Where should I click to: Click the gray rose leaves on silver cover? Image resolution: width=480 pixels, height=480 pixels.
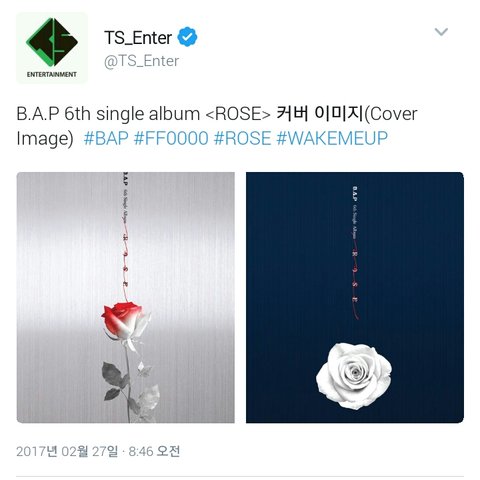pos(131,388)
